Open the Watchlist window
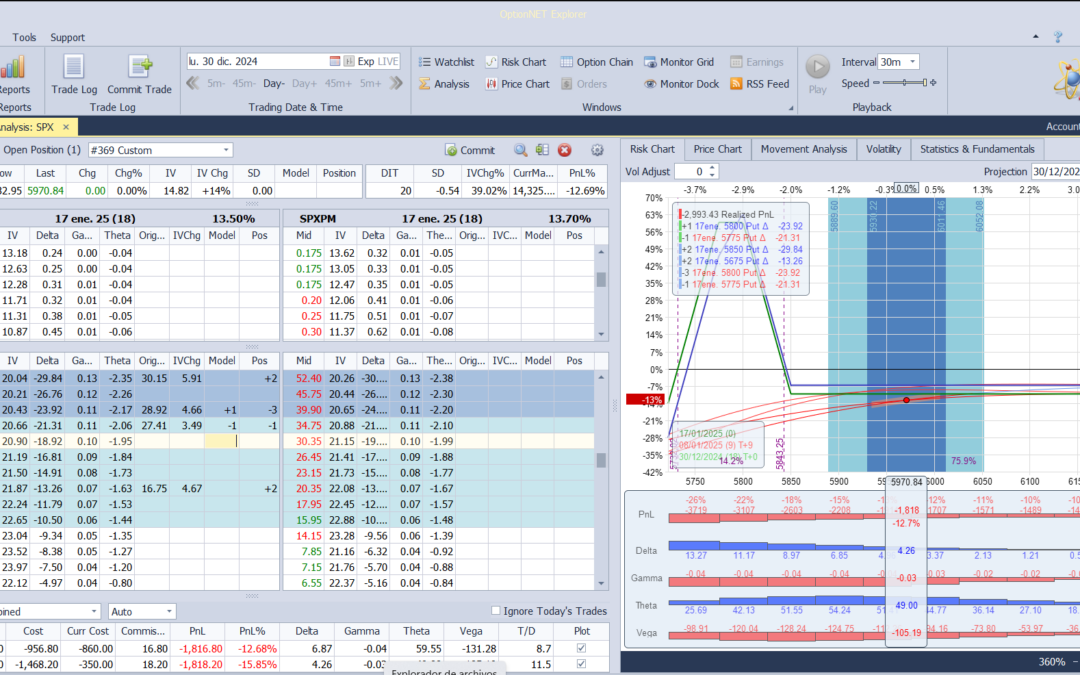Image resolution: width=1080 pixels, height=675 pixels. (x=444, y=62)
